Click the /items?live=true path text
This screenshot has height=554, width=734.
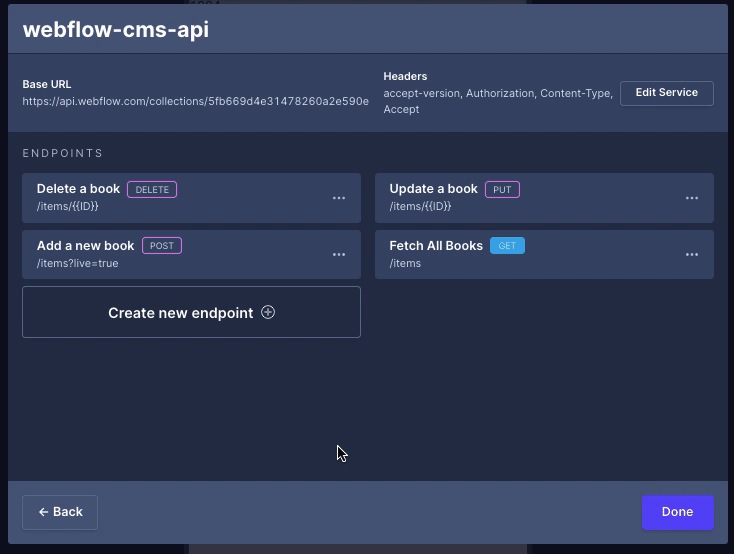(x=78, y=263)
